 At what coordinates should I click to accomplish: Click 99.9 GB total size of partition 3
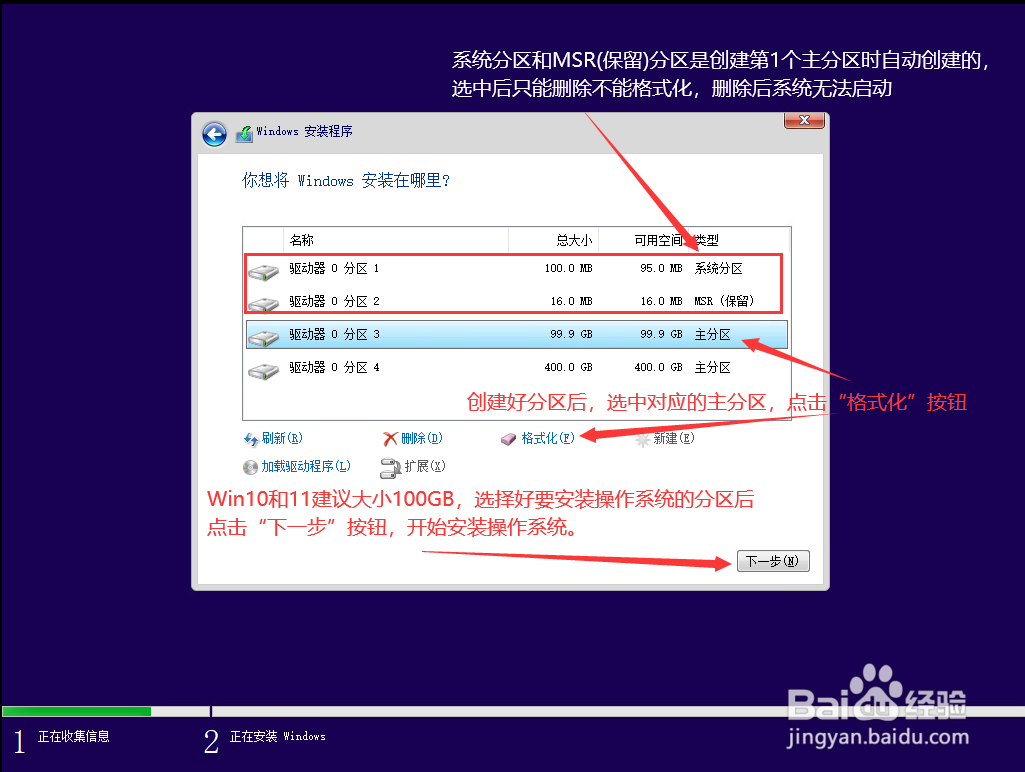pos(571,335)
